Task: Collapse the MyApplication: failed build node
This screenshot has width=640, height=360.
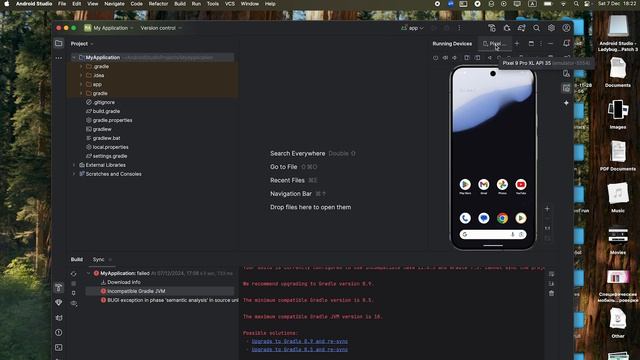Action: pos(89,273)
